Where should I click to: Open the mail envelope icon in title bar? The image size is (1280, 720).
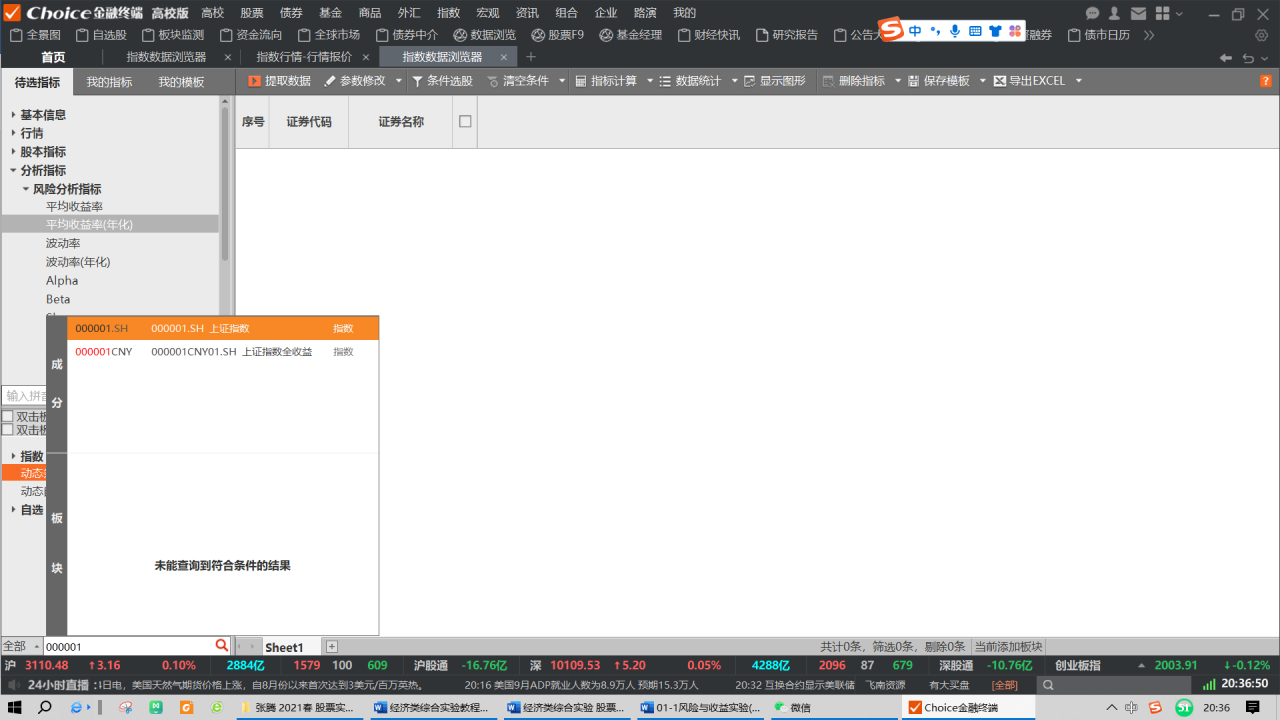(1138, 13)
